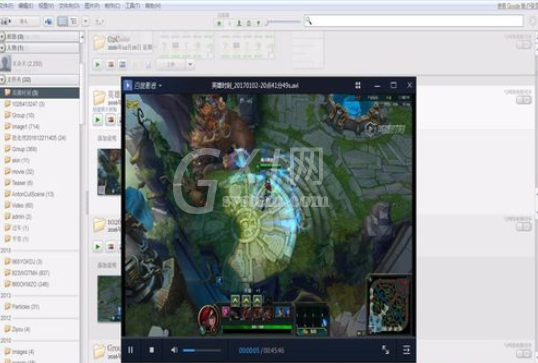Open the File menu in Picasa
This screenshot has height=363, width=538.
tap(6, 5)
